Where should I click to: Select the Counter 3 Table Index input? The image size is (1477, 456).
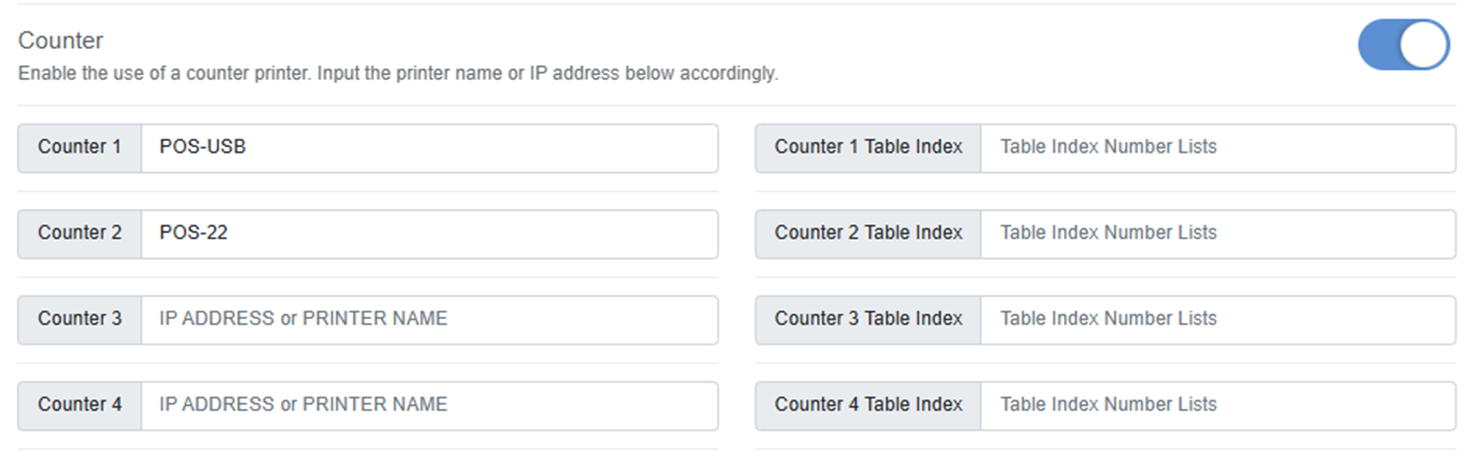1218,320
